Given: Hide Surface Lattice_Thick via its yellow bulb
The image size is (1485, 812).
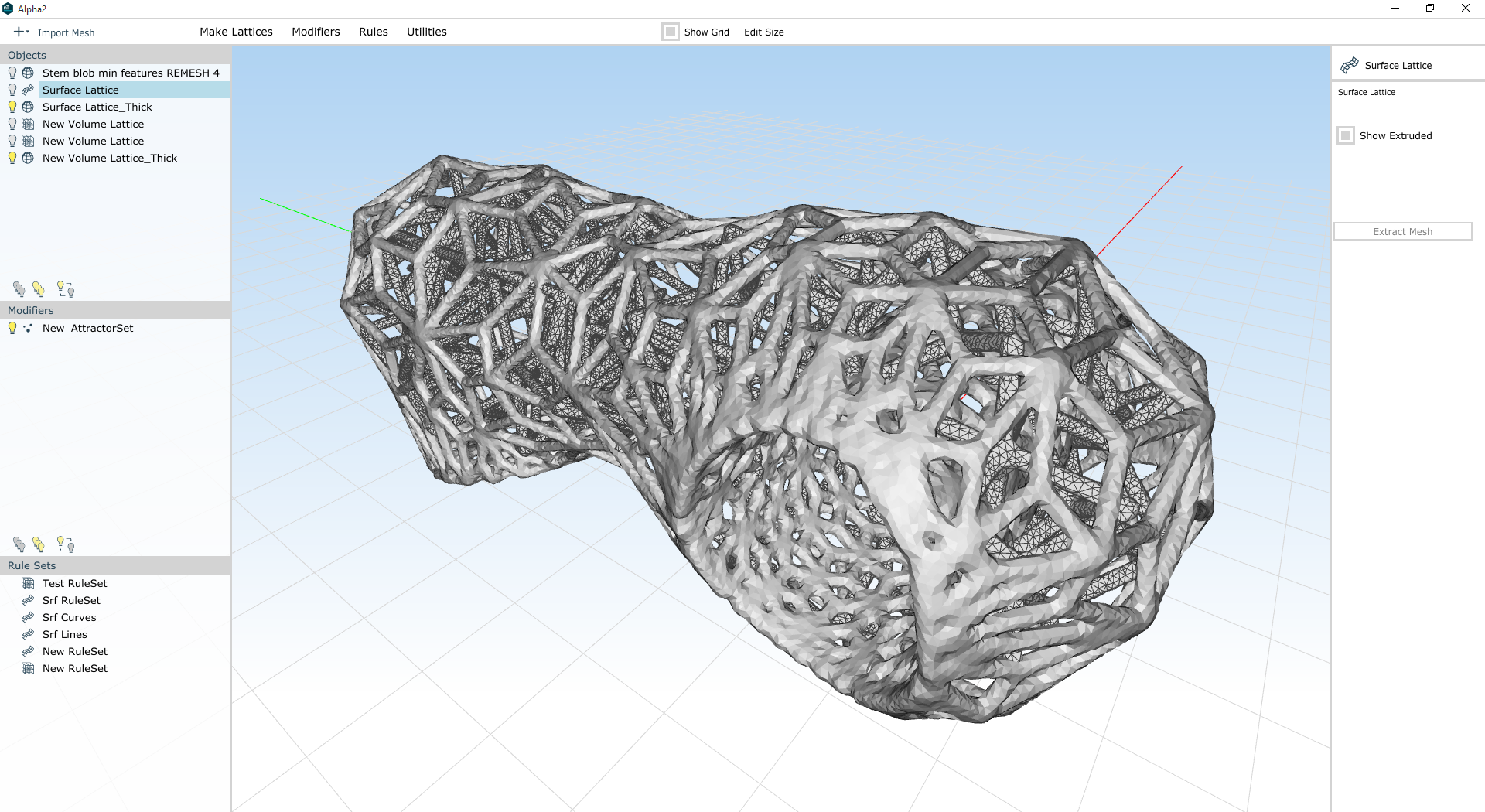Looking at the screenshot, I should click(12, 107).
